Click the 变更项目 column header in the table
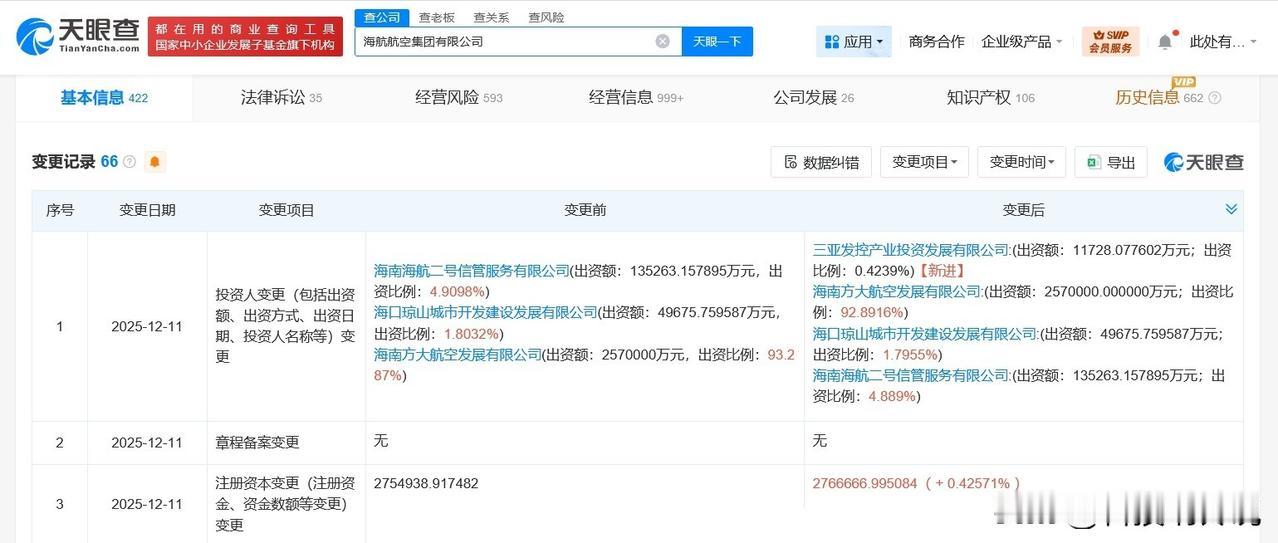Image resolution: width=1278 pixels, height=543 pixels. click(x=287, y=210)
